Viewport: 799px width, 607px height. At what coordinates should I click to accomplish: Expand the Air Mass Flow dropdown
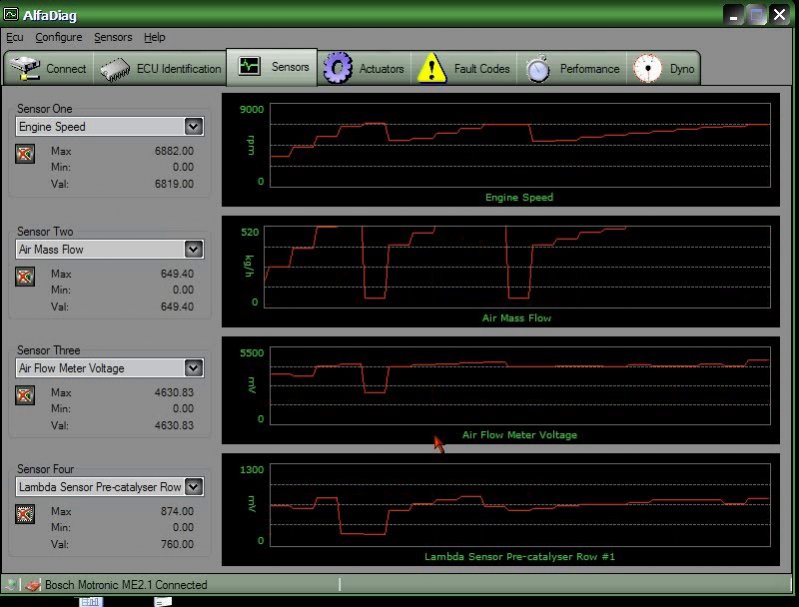[193, 249]
